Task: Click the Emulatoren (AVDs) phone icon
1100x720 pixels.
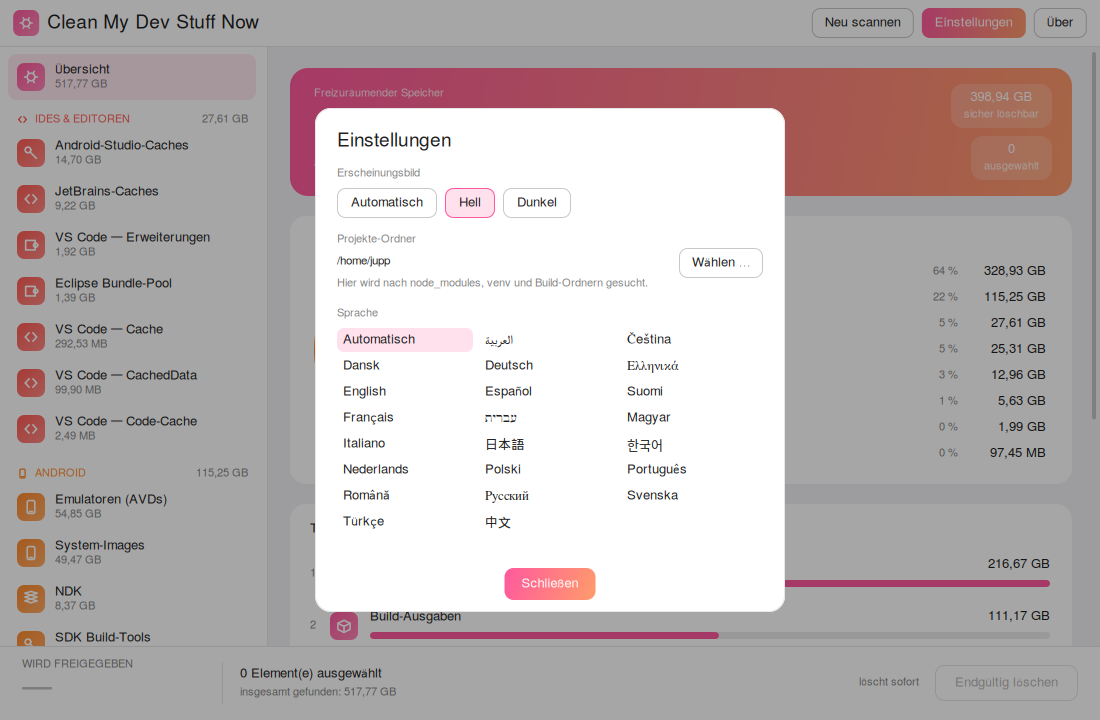Action: coord(31,507)
